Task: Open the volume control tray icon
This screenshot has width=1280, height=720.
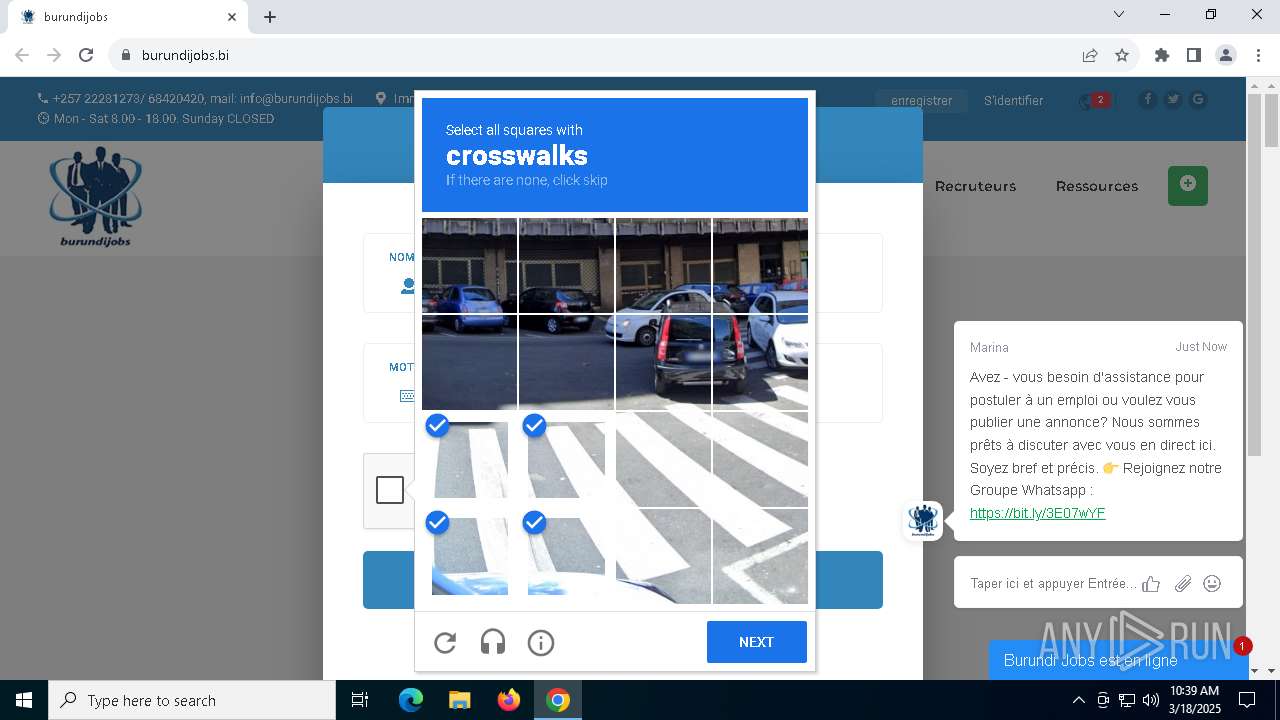Action: coord(1150,700)
